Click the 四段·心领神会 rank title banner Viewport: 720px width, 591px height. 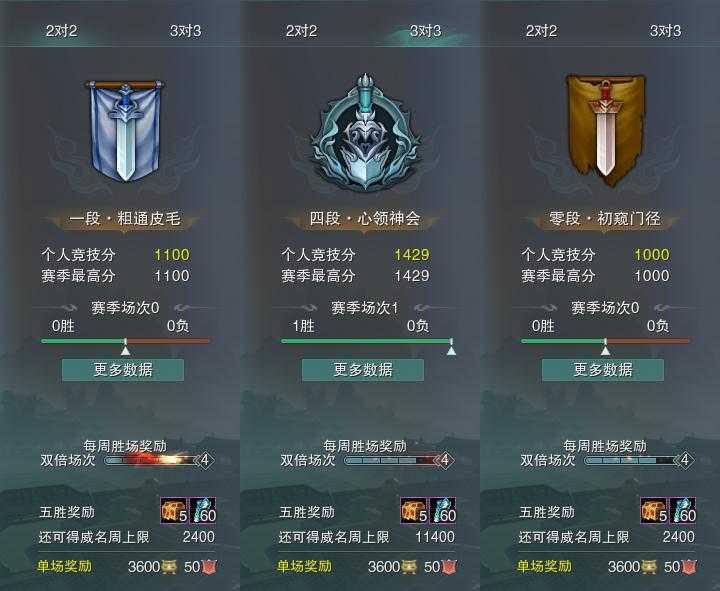(365, 219)
